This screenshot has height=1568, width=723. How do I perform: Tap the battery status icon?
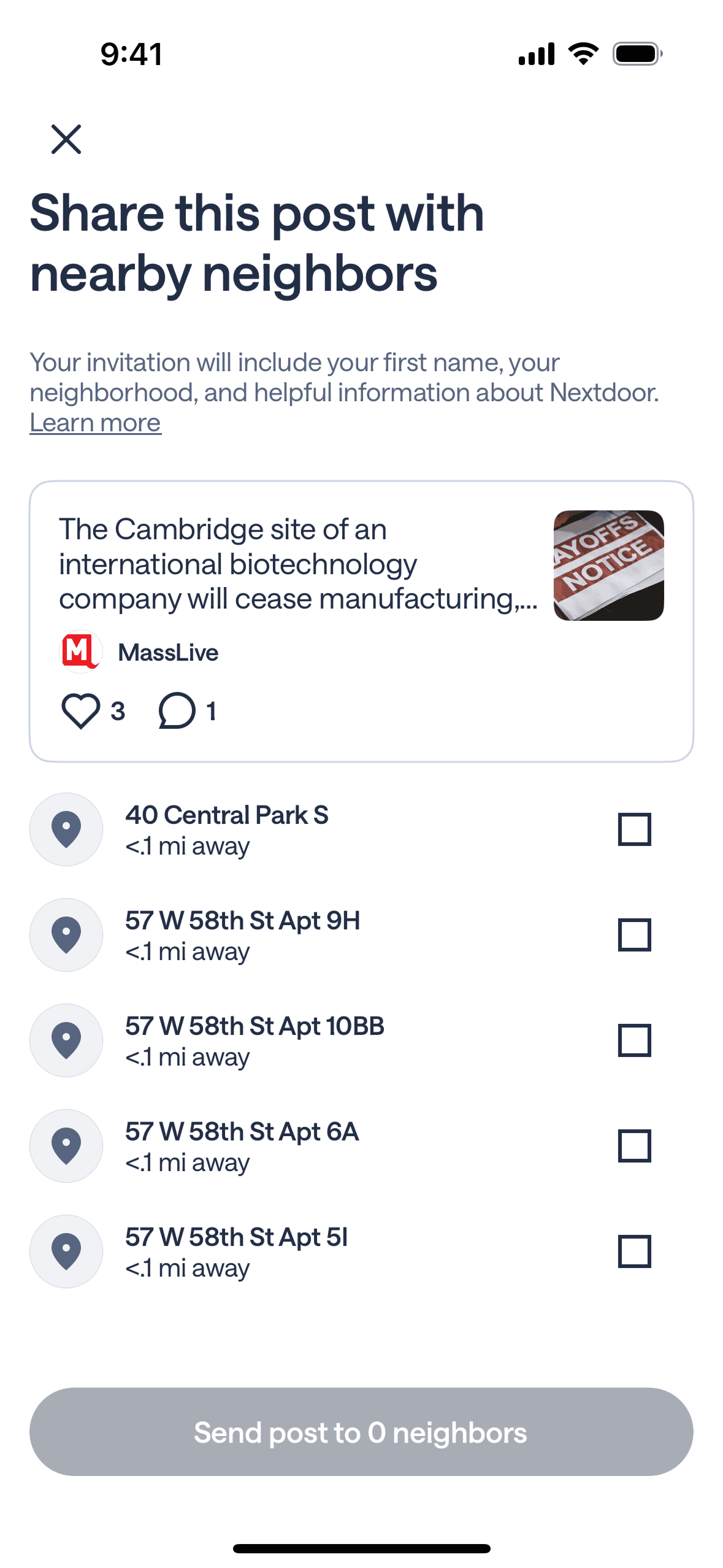click(x=637, y=54)
